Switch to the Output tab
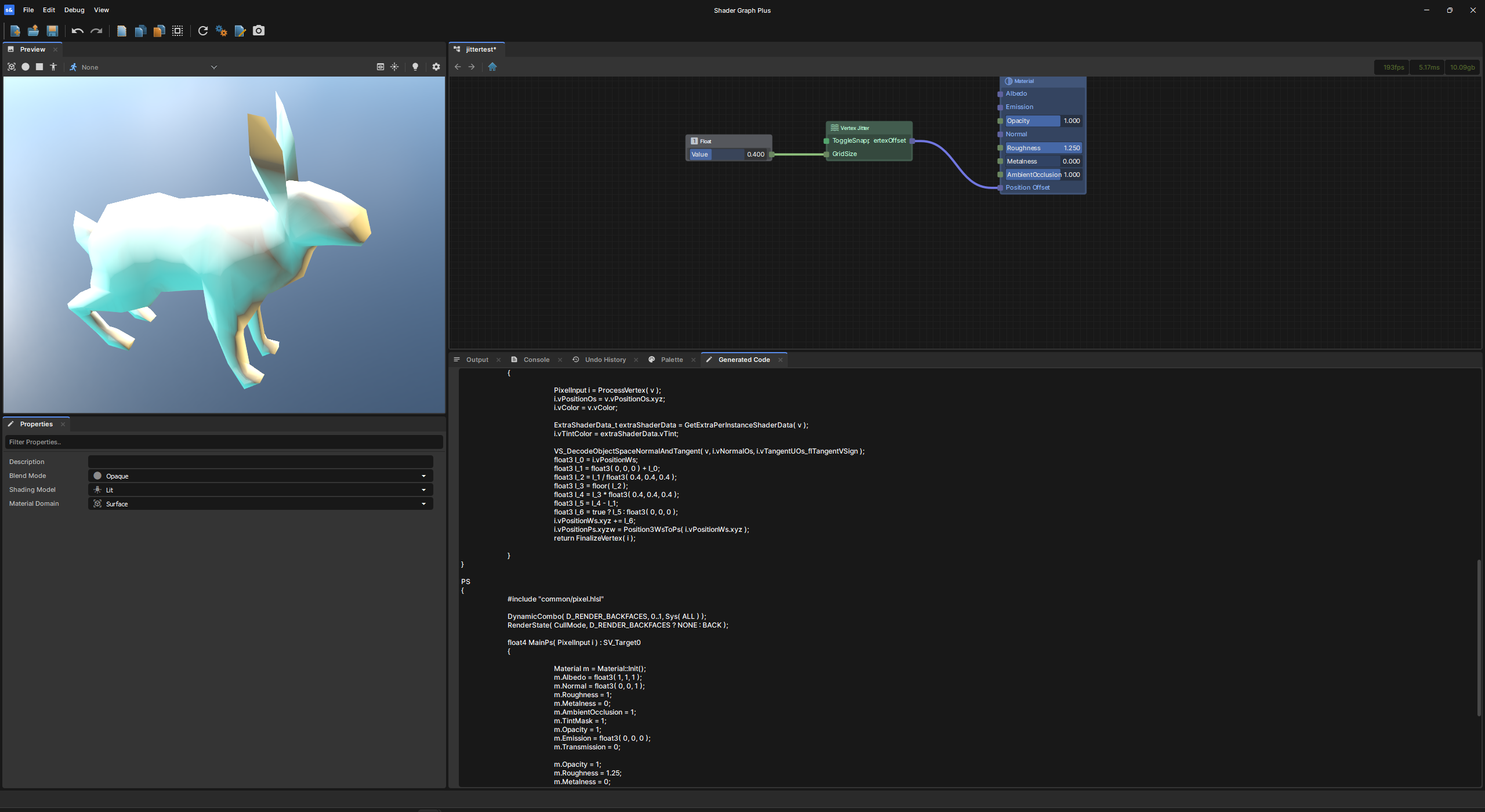The height and width of the screenshot is (812, 1485). pyautogui.click(x=477, y=360)
